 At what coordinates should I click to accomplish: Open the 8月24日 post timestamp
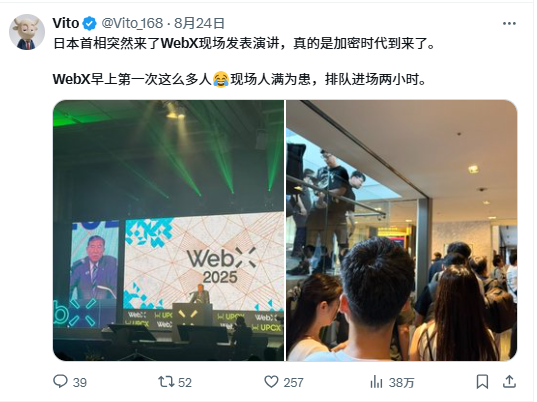click(x=199, y=23)
